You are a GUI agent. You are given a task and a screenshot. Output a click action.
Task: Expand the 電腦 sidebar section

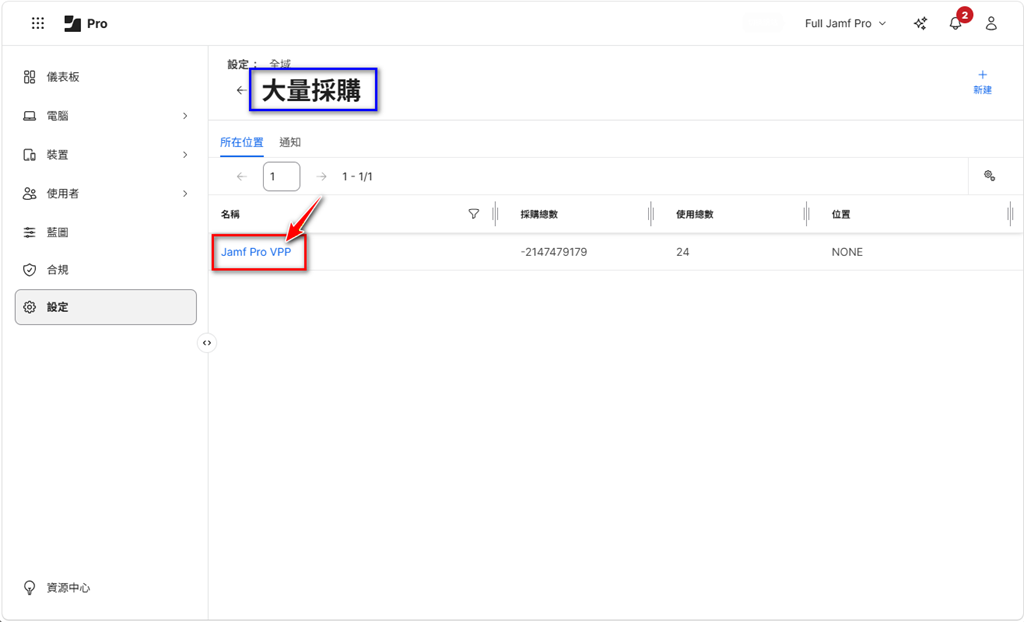tap(185, 116)
